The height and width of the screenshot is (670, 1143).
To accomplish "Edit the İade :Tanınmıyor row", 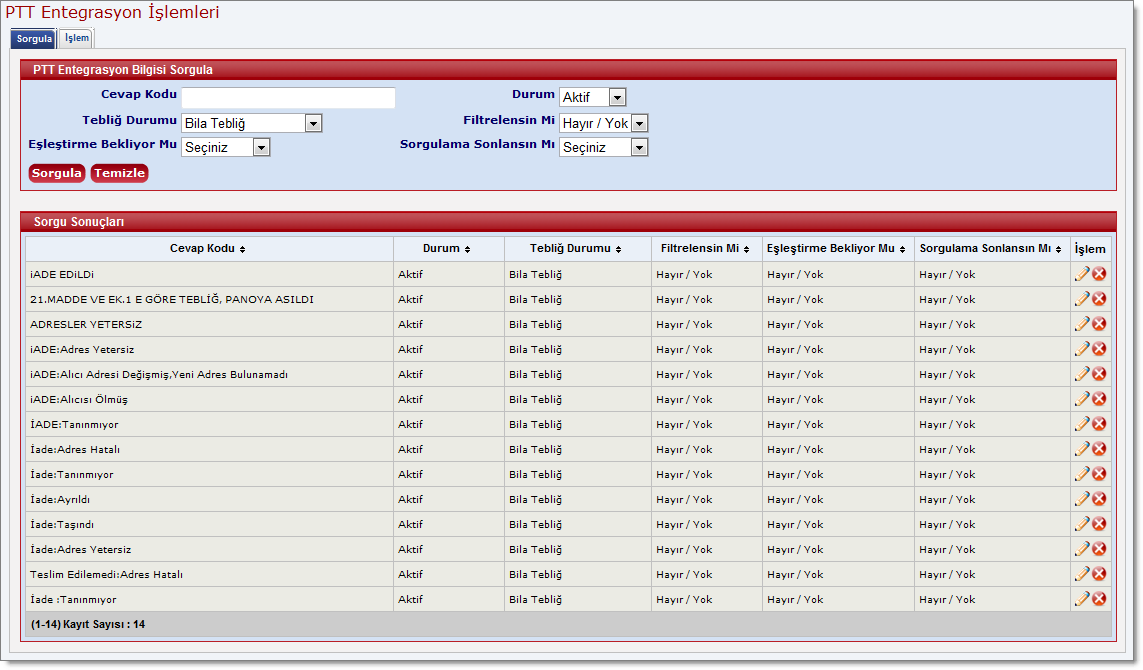I will (1082, 599).
